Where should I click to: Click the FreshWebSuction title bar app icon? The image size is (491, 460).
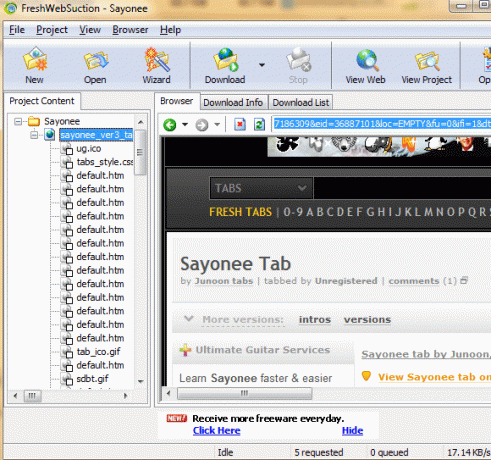pos(10,8)
